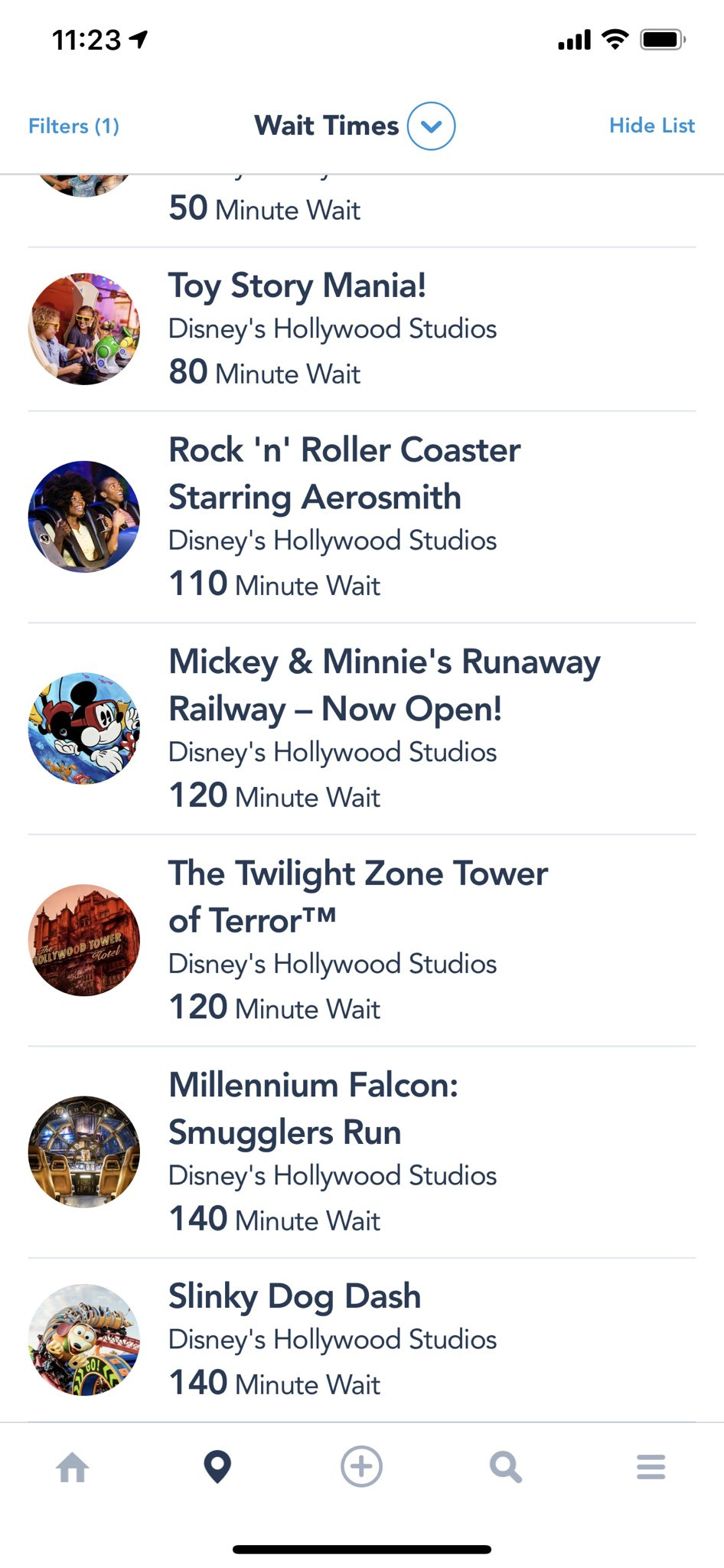Open the Toy Story Mania! title
724x1568 pixels.
coord(297,286)
